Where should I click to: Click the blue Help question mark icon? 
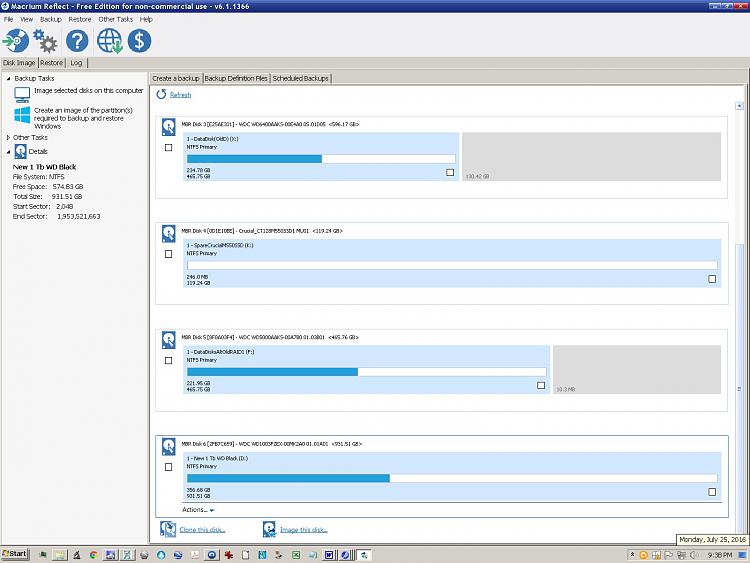77,41
